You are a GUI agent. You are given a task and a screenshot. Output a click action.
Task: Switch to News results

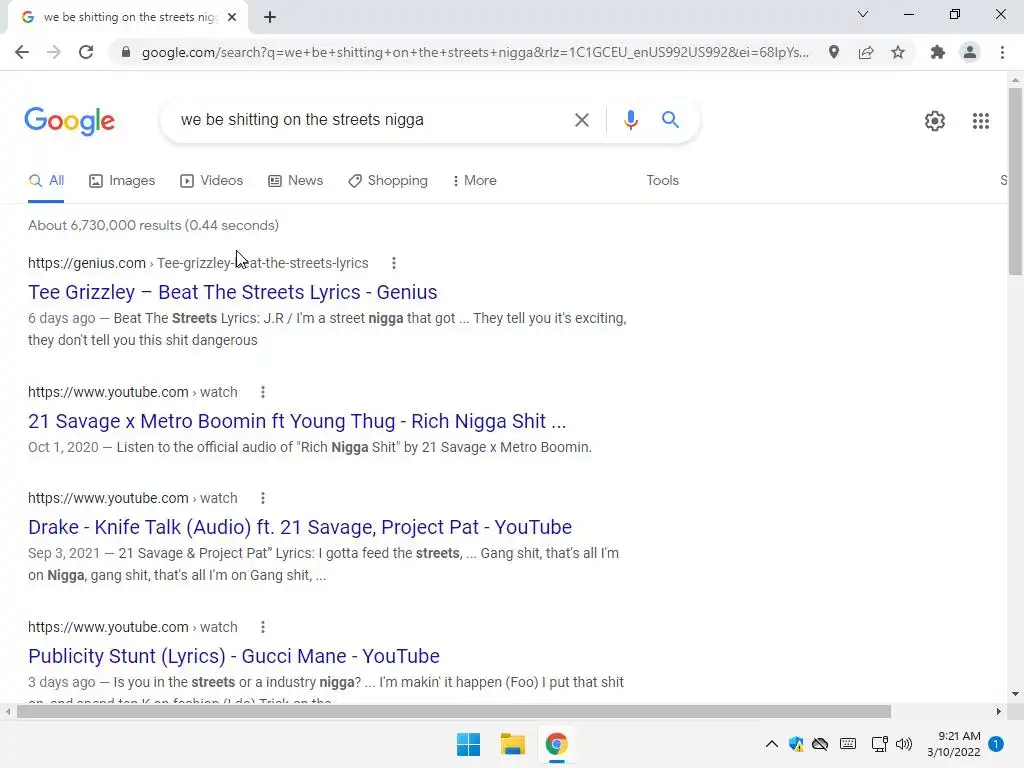click(296, 181)
